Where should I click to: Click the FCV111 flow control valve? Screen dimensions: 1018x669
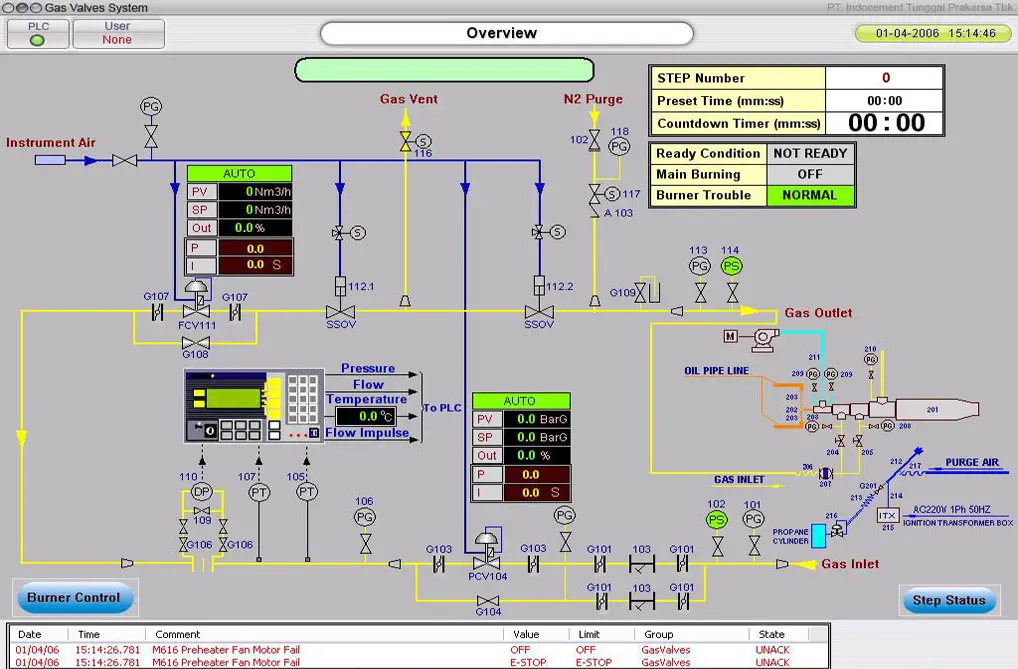196,311
